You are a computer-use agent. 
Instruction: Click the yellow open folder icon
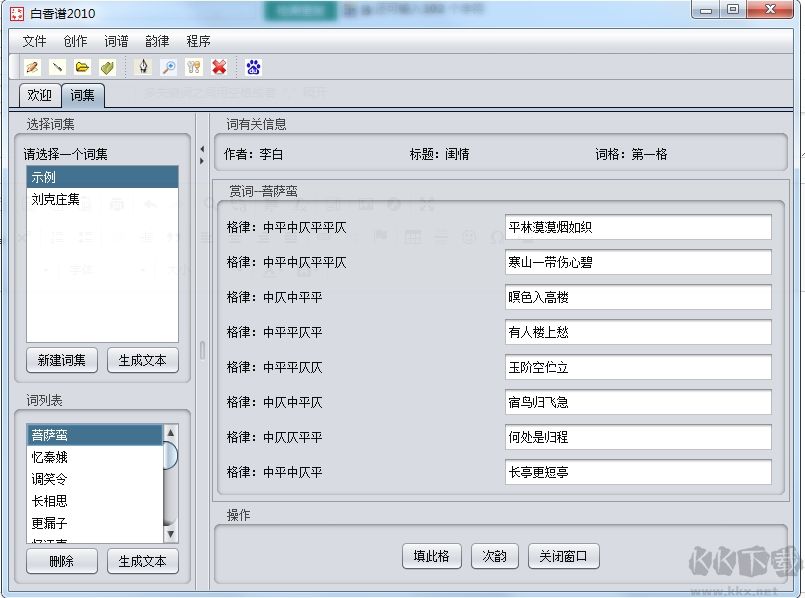point(82,67)
